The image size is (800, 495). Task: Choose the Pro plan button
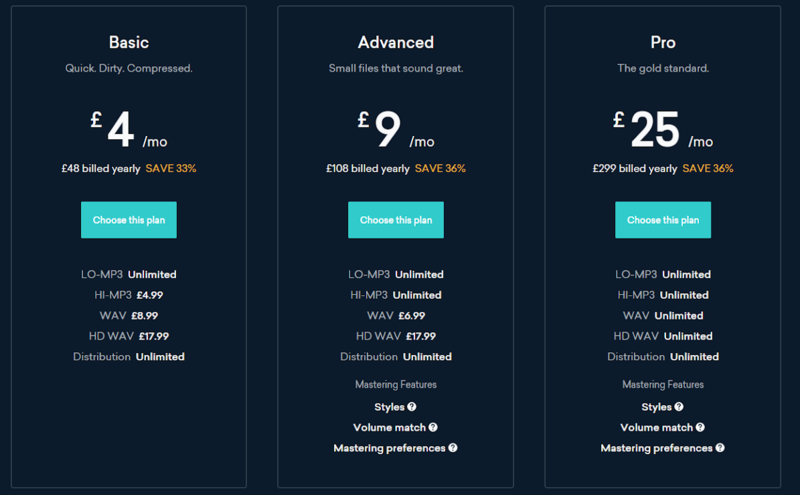coord(662,220)
